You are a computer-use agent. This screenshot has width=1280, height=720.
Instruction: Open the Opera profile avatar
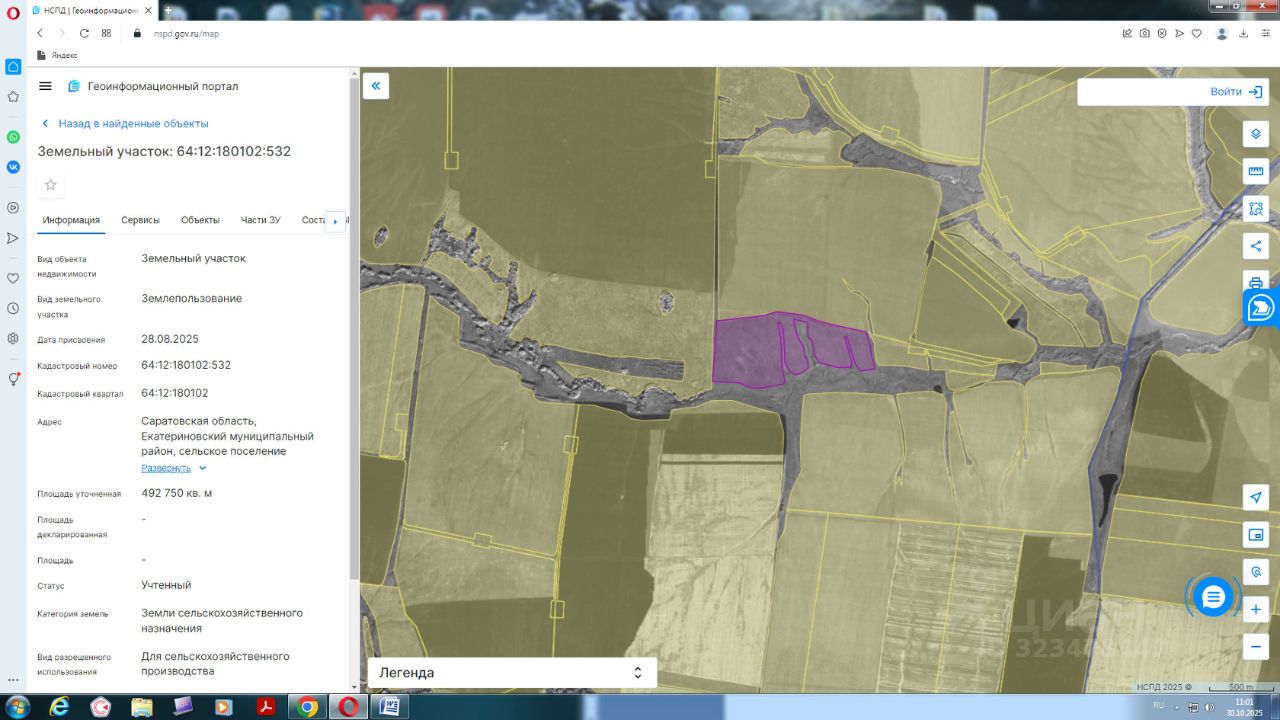click(x=1222, y=33)
